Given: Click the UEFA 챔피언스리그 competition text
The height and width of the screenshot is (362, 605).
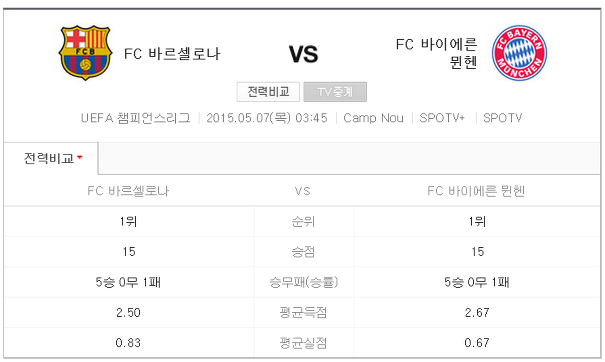Looking at the screenshot, I should (136, 118).
